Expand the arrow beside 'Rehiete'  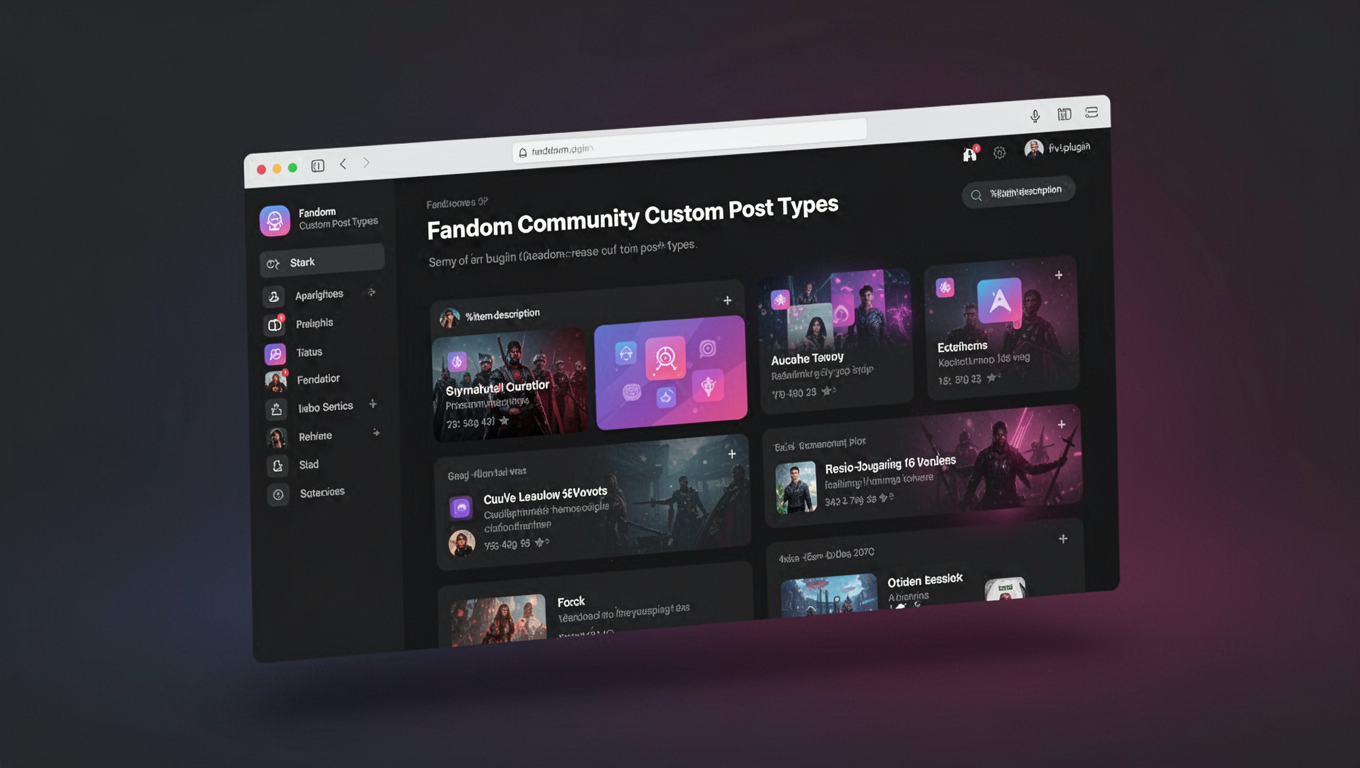376,433
